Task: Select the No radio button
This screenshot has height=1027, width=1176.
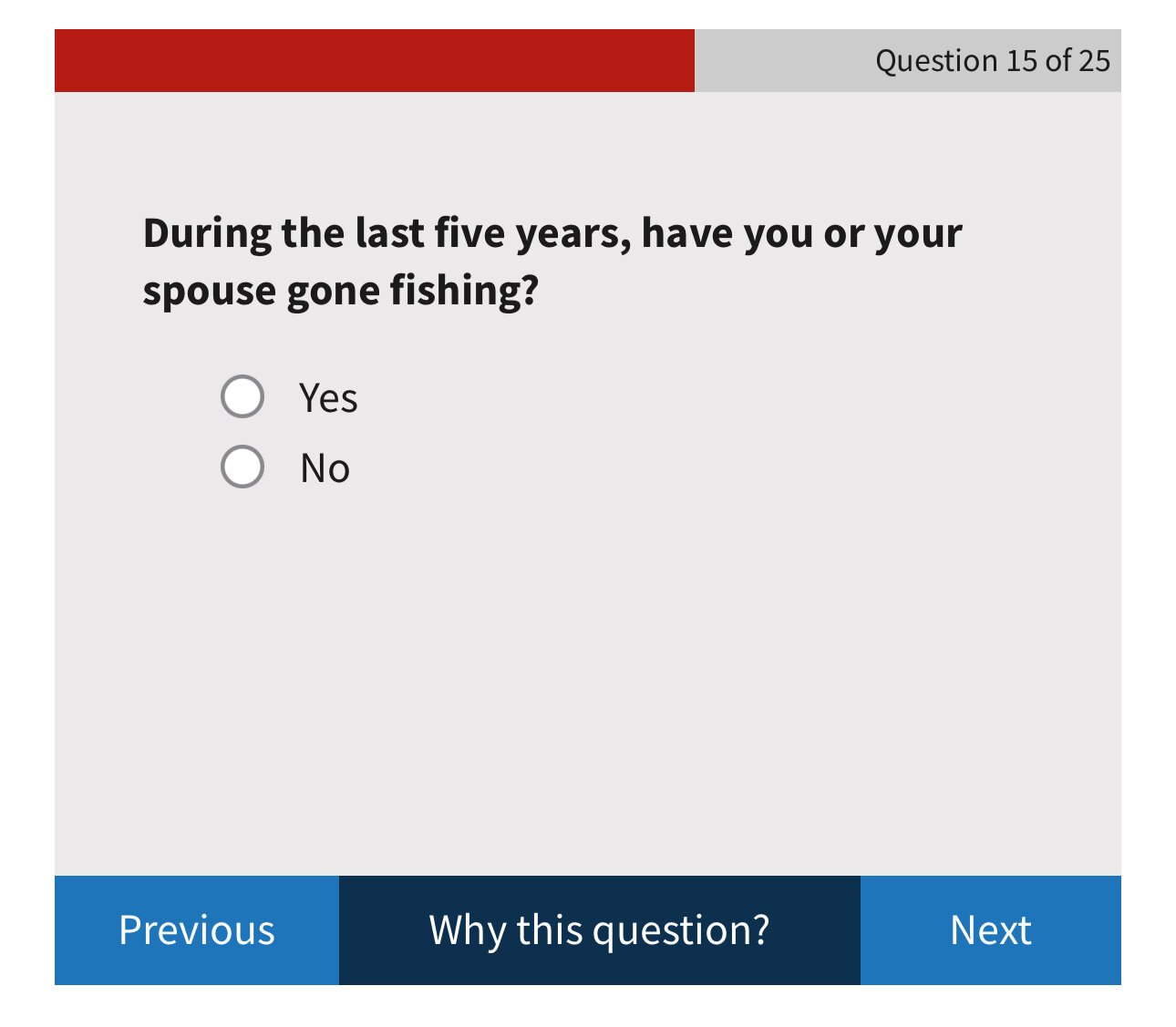Action: 242,467
